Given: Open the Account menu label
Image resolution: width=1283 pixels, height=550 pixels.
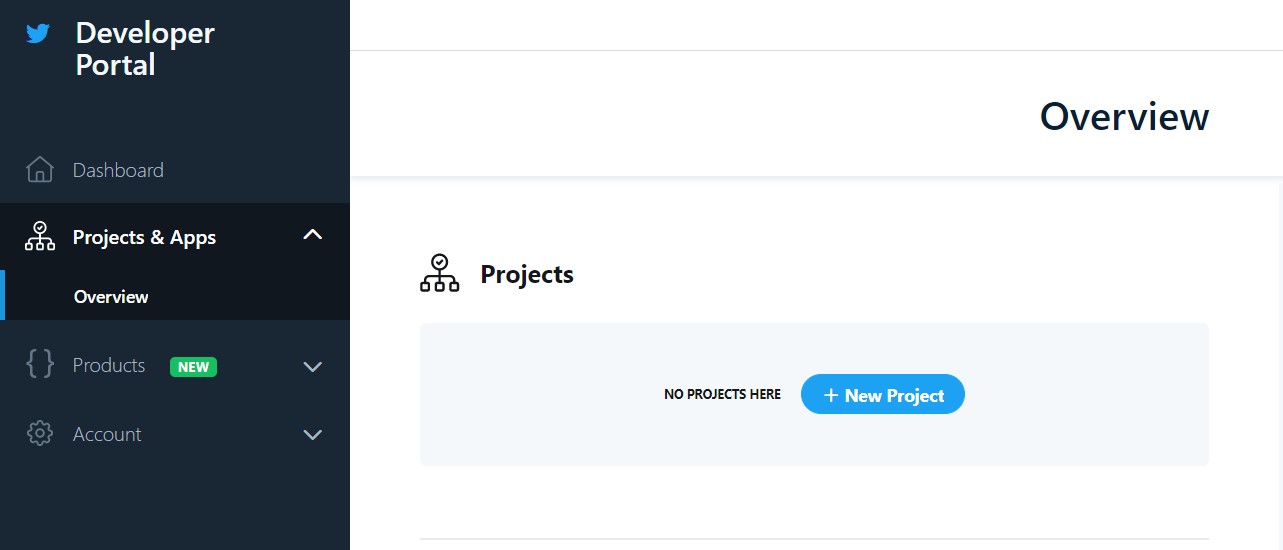Looking at the screenshot, I should [107, 434].
